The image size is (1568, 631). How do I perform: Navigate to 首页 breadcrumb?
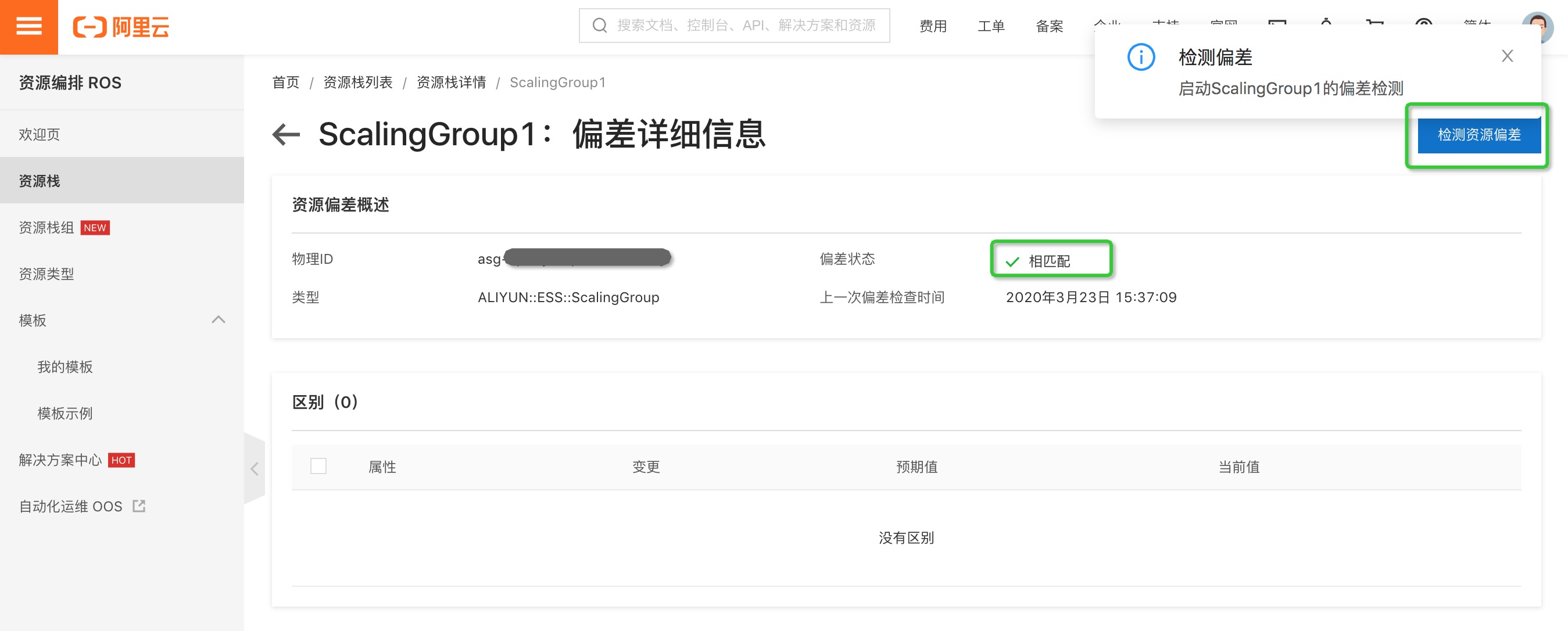(x=286, y=82)
